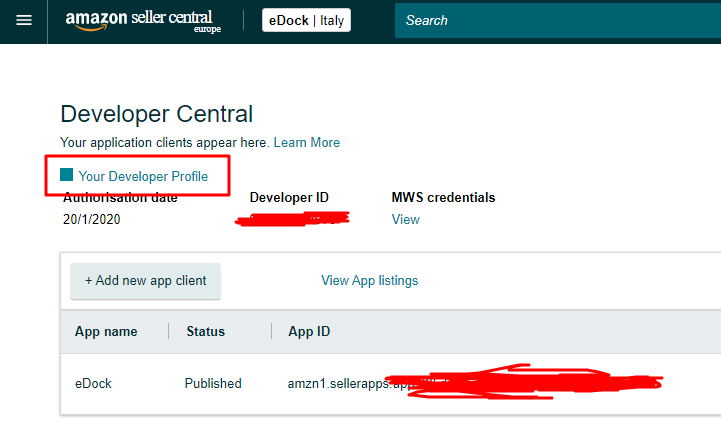Select the MWS credentials label
Viewport: 721px width, 447px height.
click(443, 198)
